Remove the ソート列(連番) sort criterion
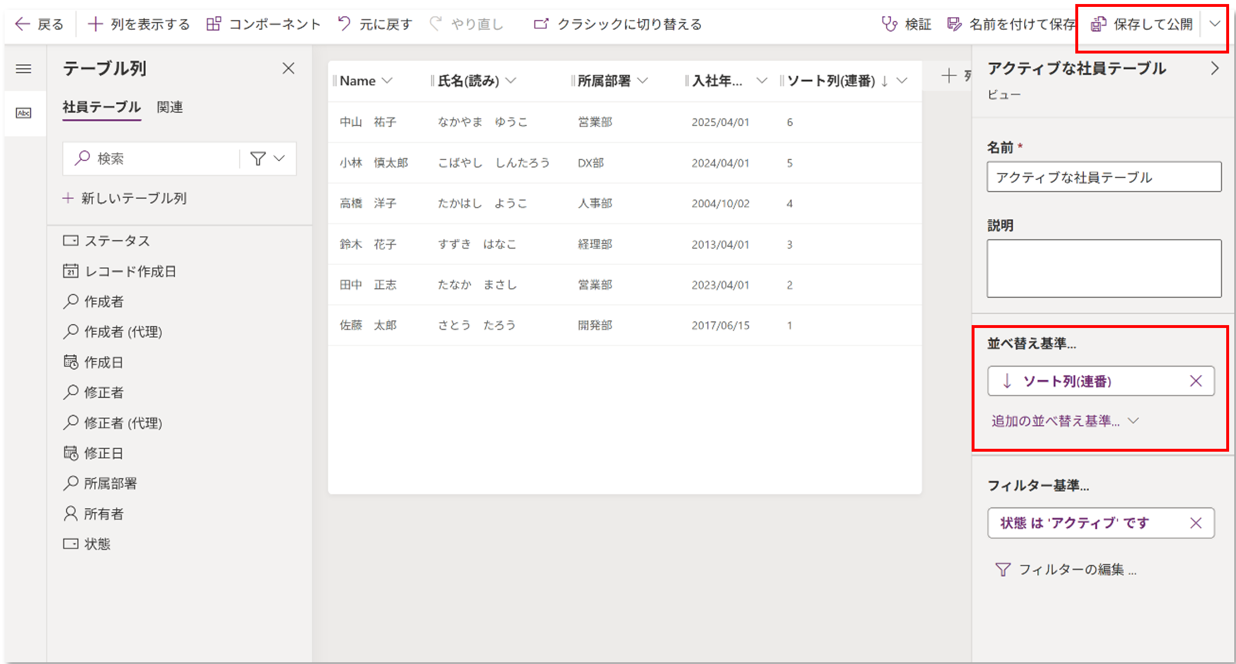Viewport: 1236px width, 664px height. tap(1195, 381)
